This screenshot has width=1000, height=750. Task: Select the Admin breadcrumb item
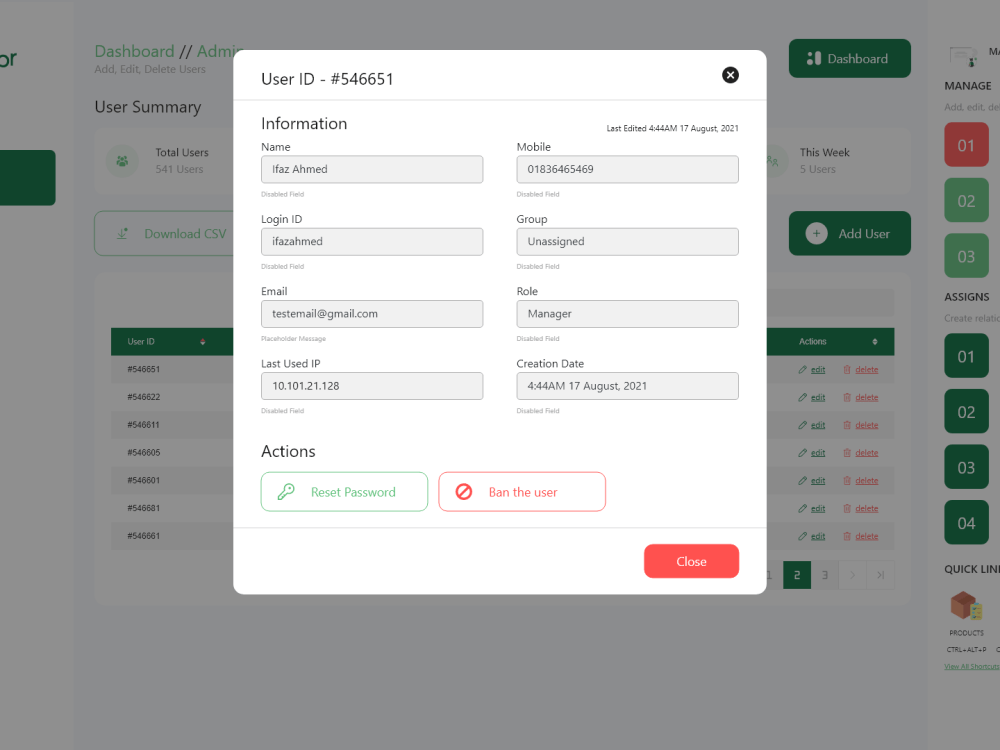tap(214, 51)
